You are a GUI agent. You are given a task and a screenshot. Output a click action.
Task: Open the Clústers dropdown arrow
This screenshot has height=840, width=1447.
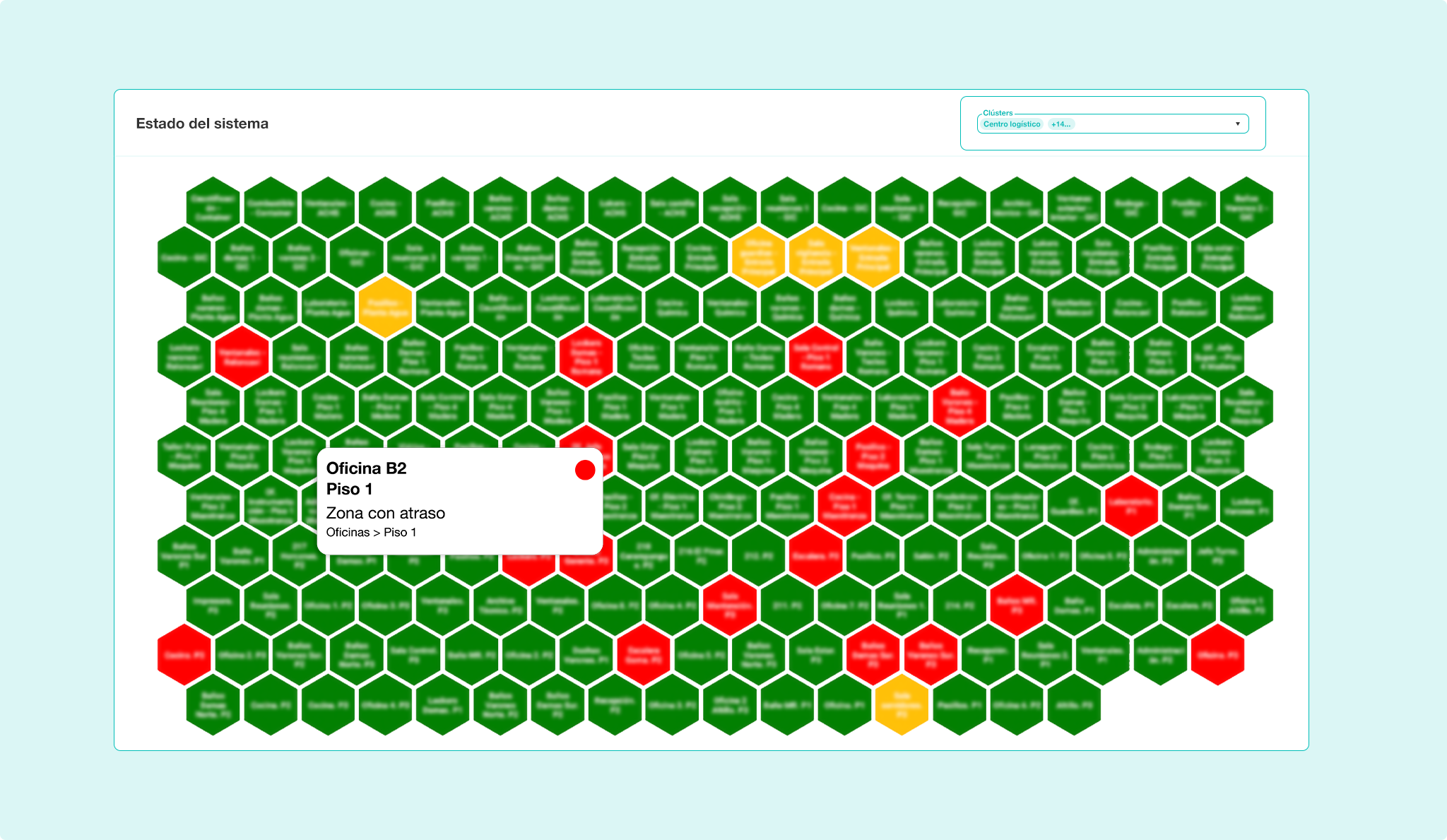pos(1237,124)
